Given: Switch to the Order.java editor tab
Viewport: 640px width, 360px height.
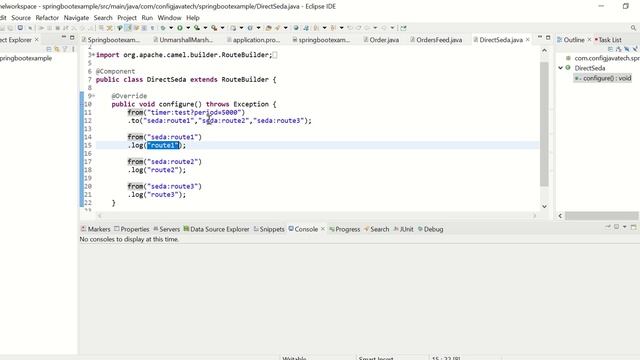Looking at the screenshot, I should [381, 40].
